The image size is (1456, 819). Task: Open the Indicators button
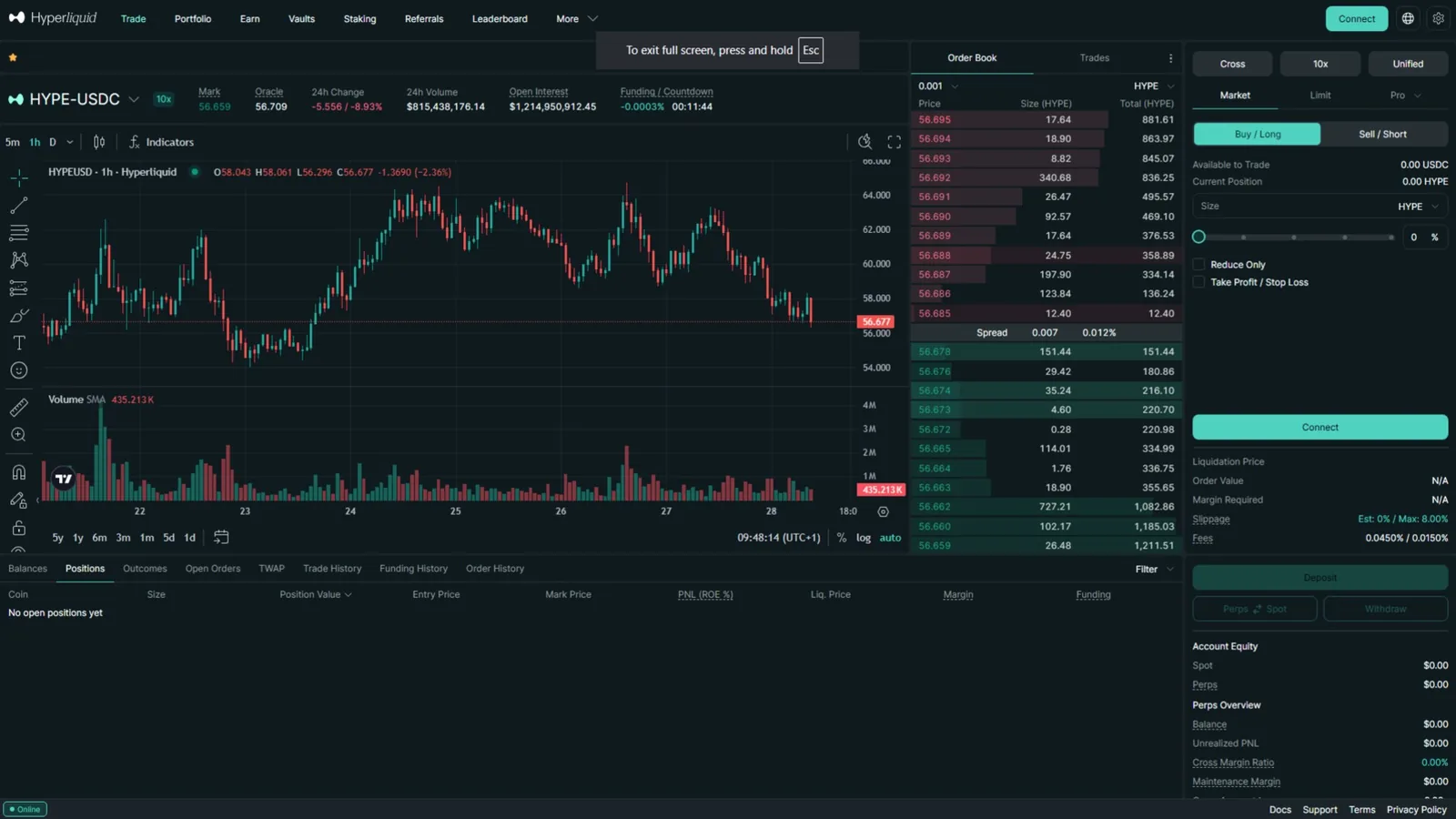161,142
